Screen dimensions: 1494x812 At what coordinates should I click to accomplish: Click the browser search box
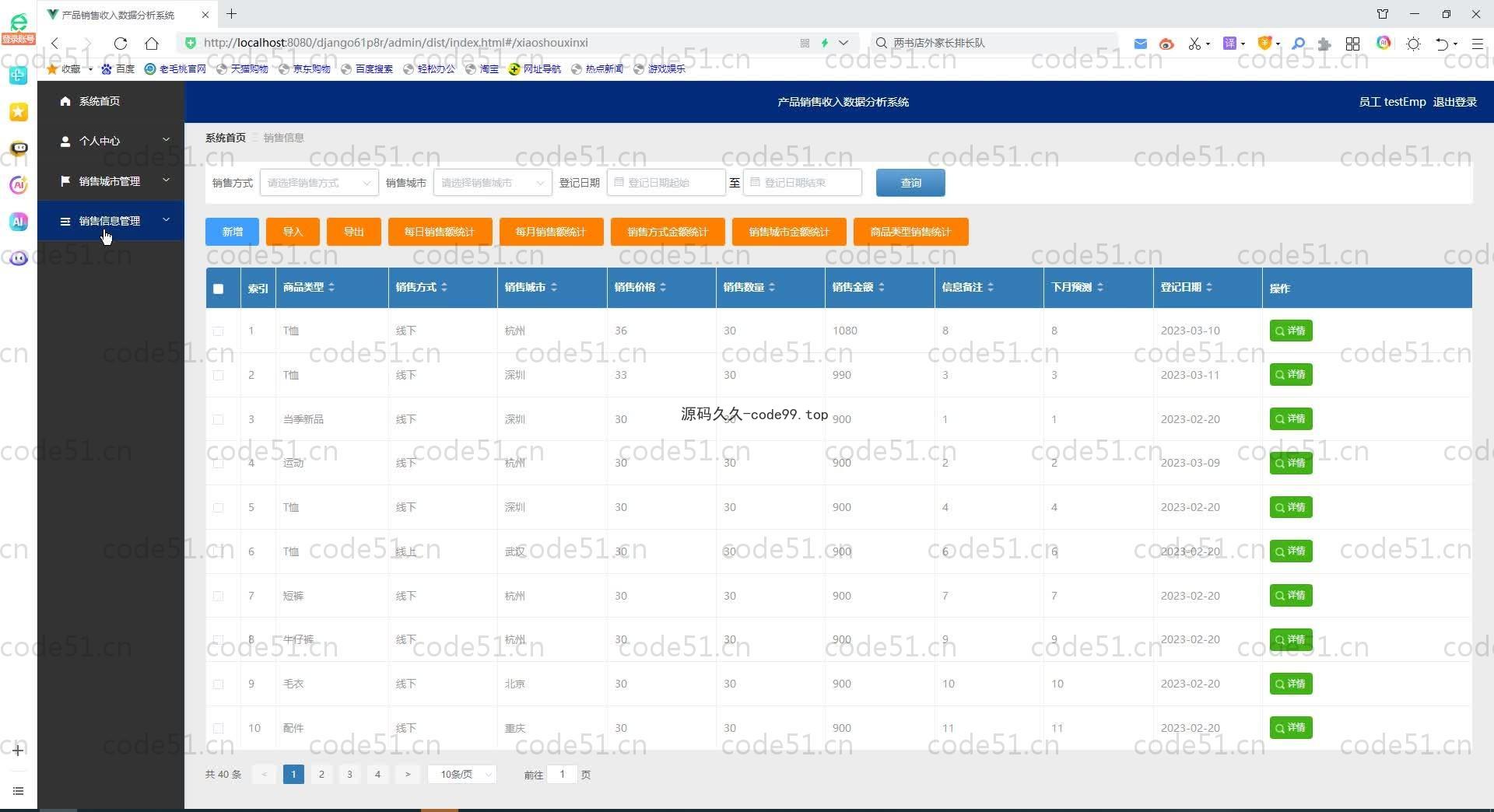[994, 43]
